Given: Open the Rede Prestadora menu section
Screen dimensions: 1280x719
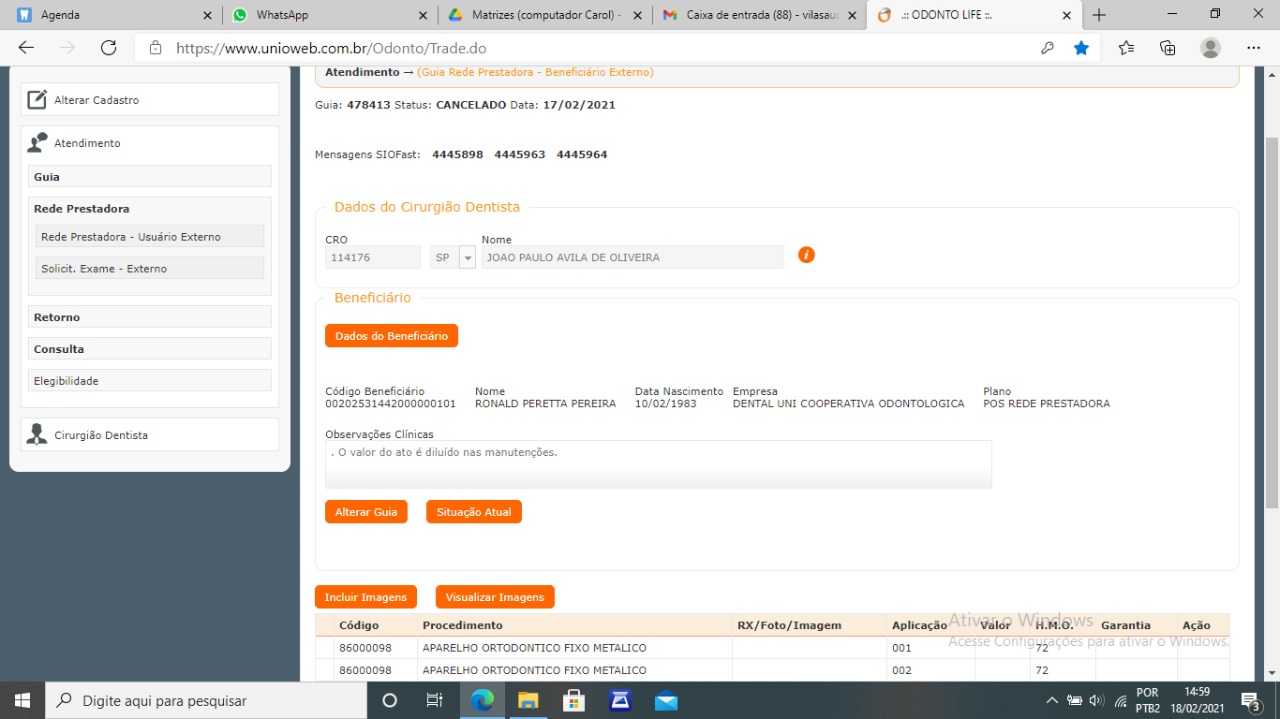Looking at the screenshot, I should [x=150, y=208].
